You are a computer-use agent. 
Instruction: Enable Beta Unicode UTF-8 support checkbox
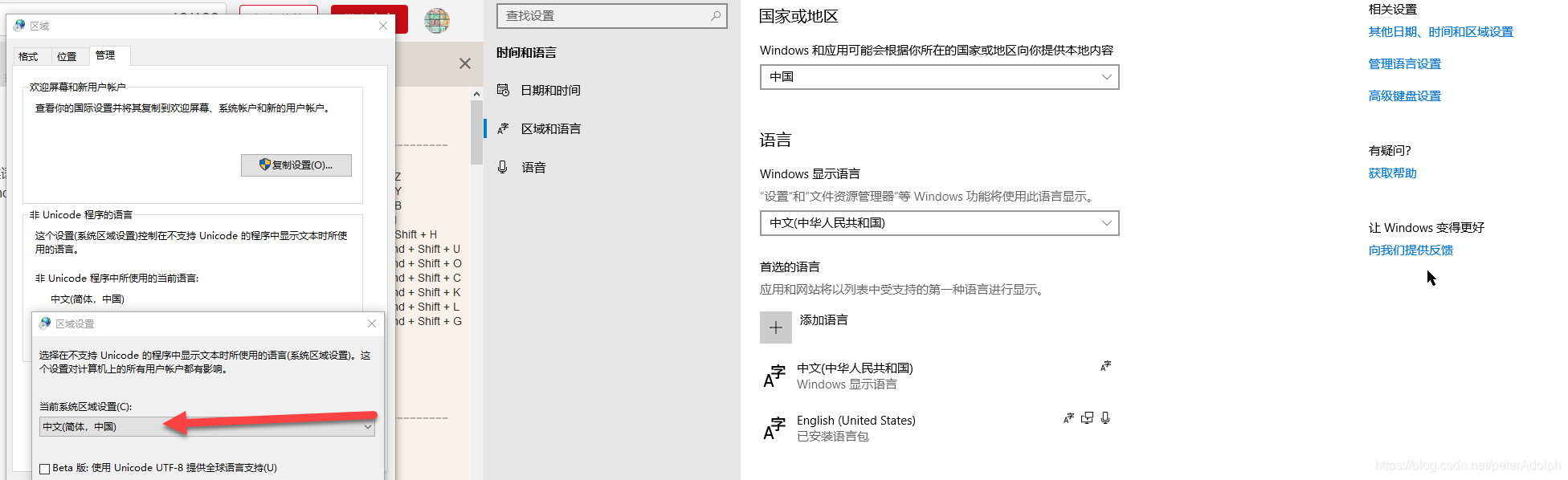pos(45,469)
